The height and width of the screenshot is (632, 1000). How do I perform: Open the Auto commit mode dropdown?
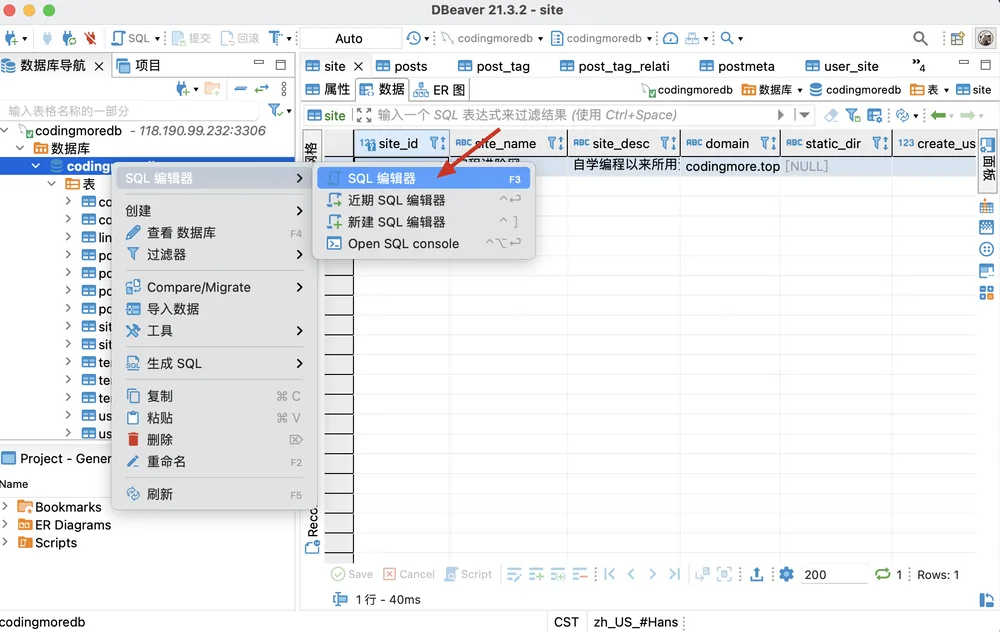click(349, 38)
